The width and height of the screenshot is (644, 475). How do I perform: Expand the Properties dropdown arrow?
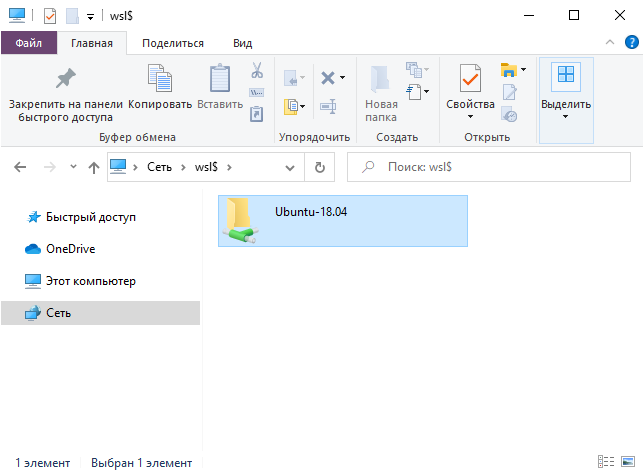470,117
